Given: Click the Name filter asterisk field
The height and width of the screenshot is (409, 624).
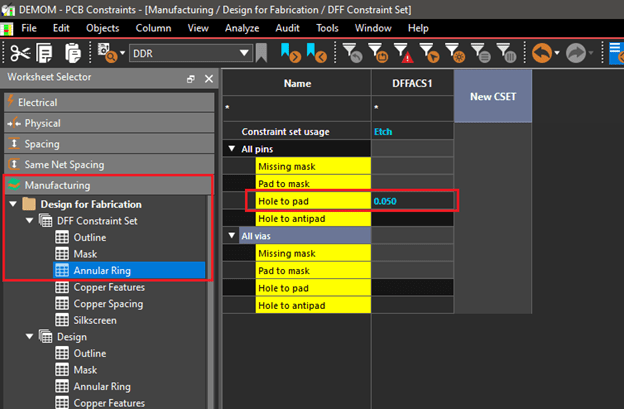Looking at the screenshot, I should [x=297, y=107].
